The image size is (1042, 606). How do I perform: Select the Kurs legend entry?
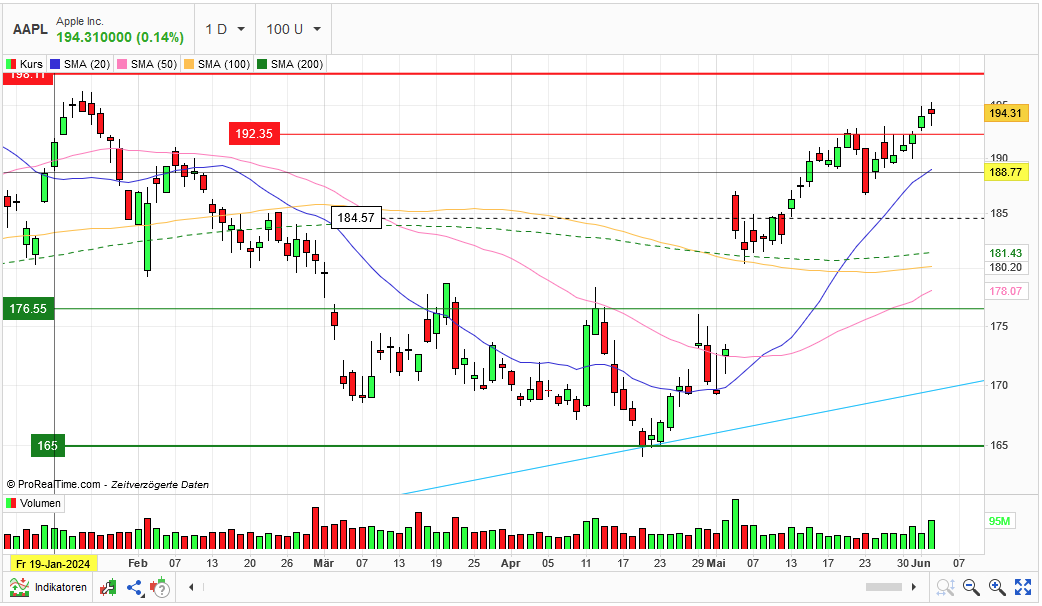(x=25, y=64)
